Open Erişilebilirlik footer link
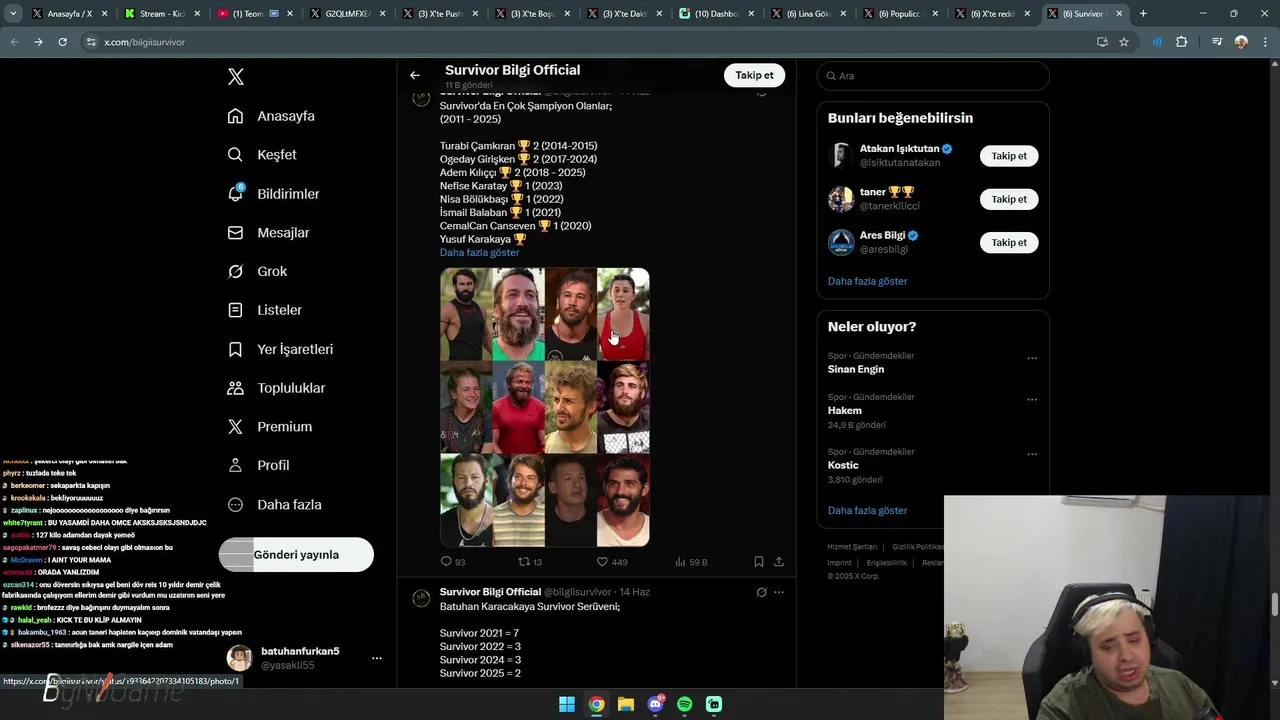 coord(886,563)
